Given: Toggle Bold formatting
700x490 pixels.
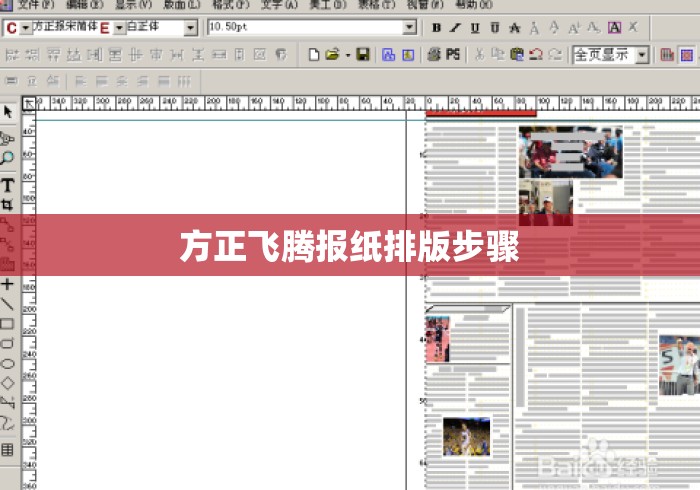Looking at the screenshot, I should [436, 28].
